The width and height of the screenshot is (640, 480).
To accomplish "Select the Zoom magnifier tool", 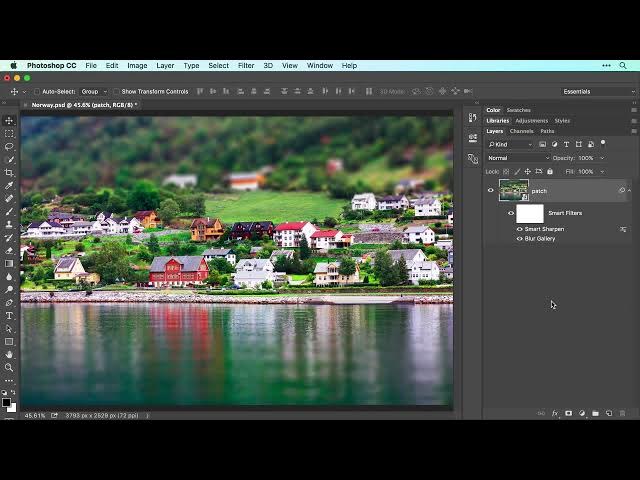I will pyautogui.click(x=10, y=367).
